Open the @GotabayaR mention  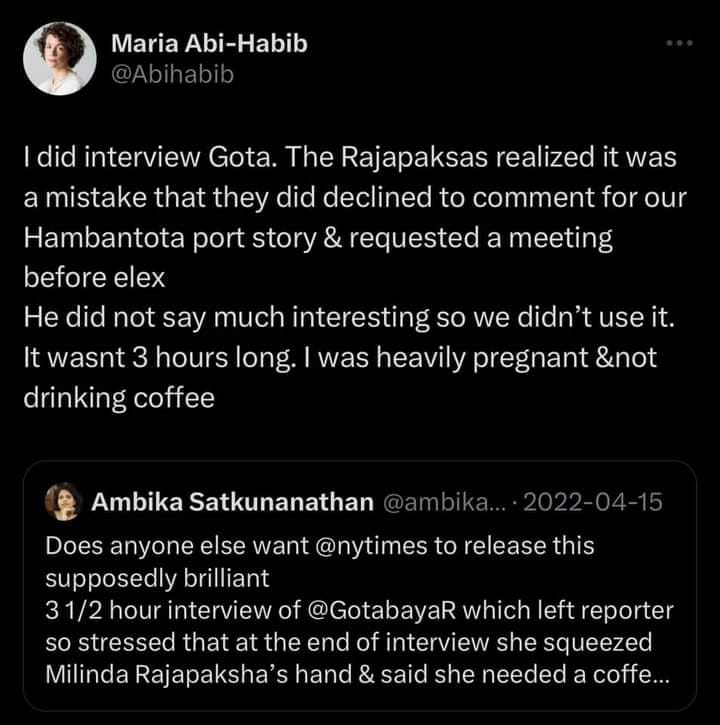coord(381,610)
